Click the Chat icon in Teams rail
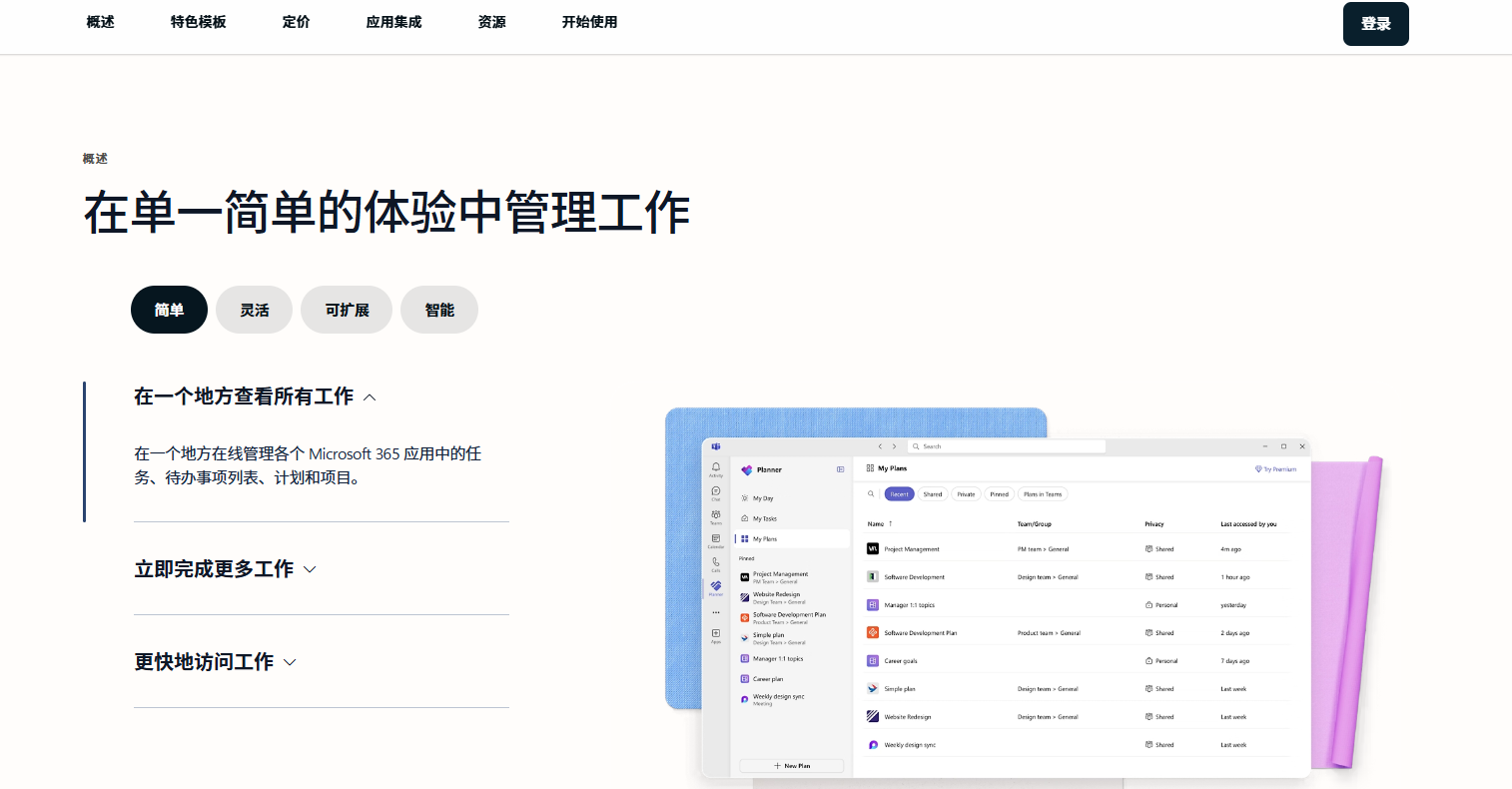1512x789 pixels. pos(716,491)
